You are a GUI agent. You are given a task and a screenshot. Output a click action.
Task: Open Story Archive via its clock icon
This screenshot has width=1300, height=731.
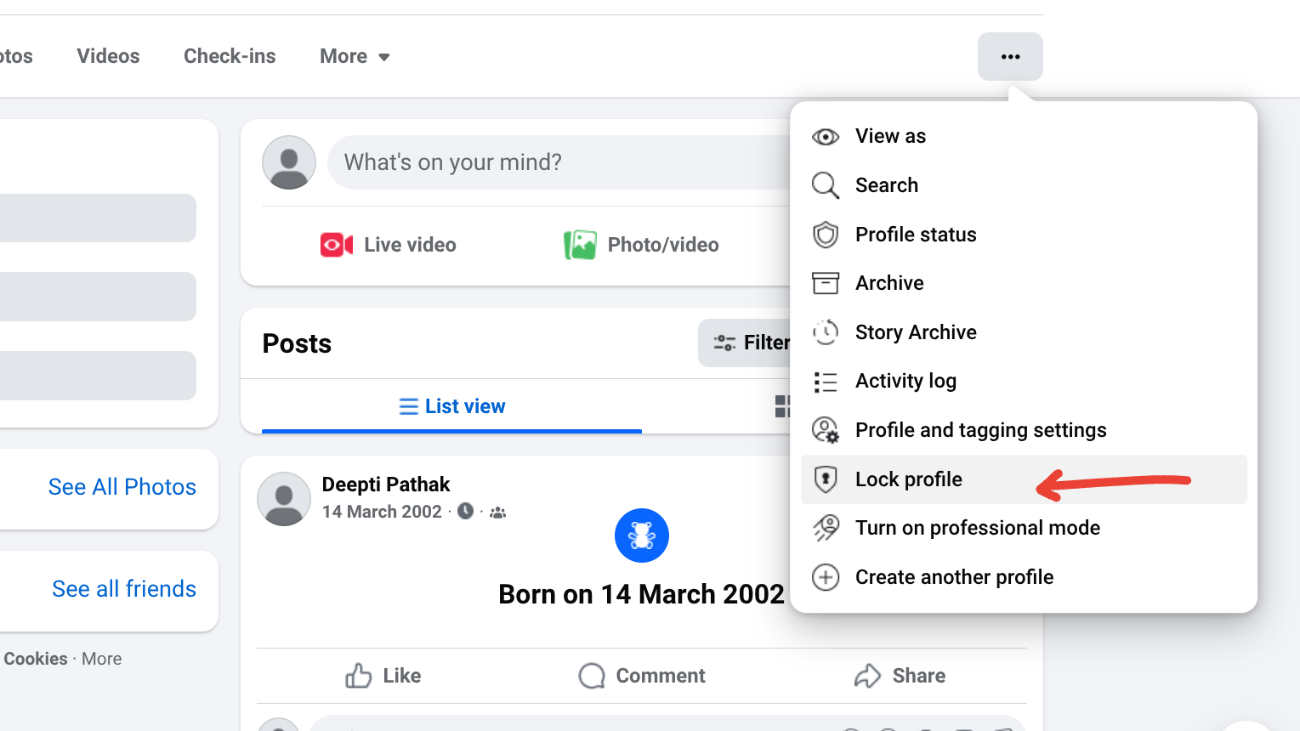(825, 332)
